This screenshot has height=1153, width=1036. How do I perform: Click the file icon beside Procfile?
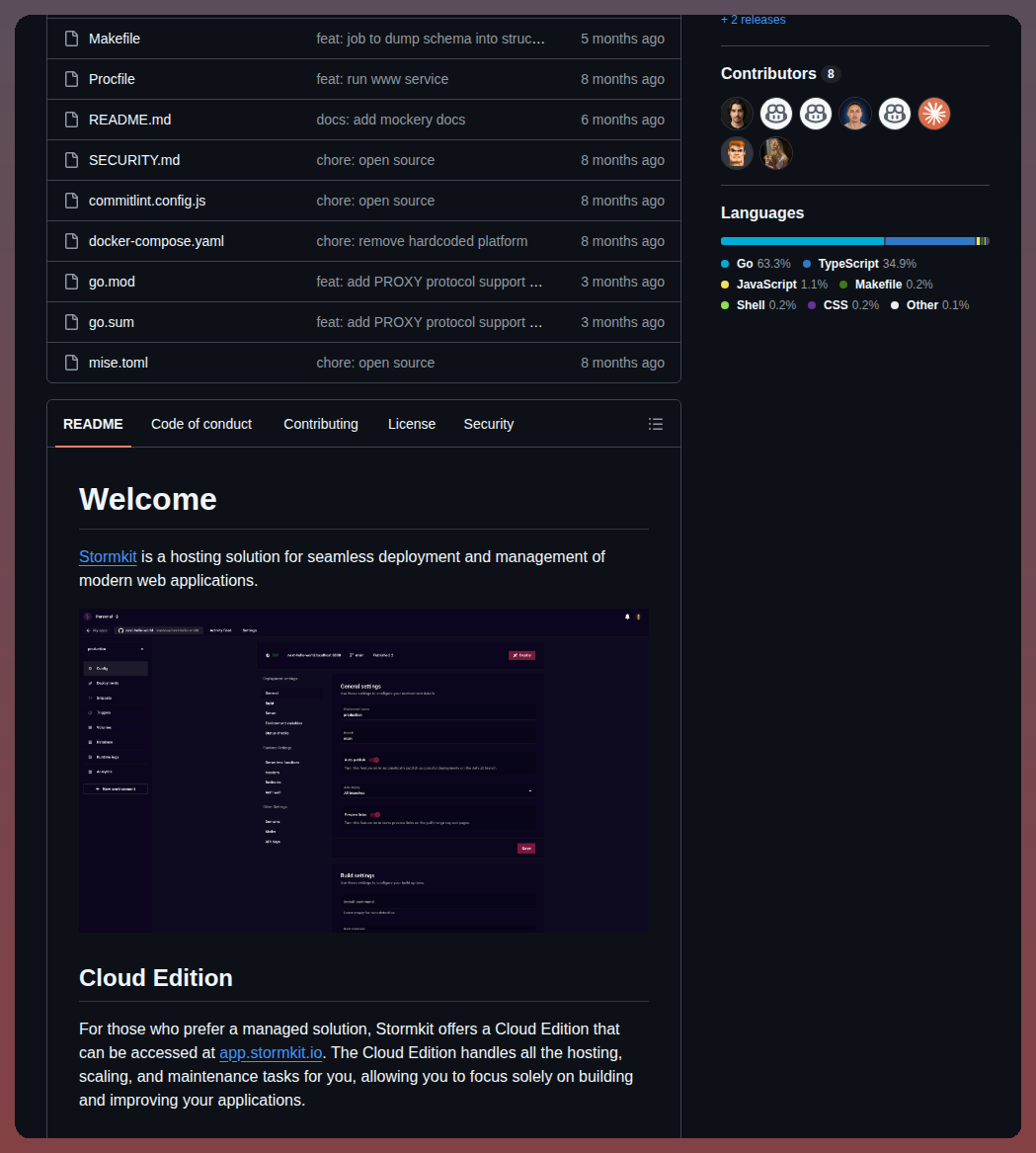pyautogui.click(x=71, y=79)
